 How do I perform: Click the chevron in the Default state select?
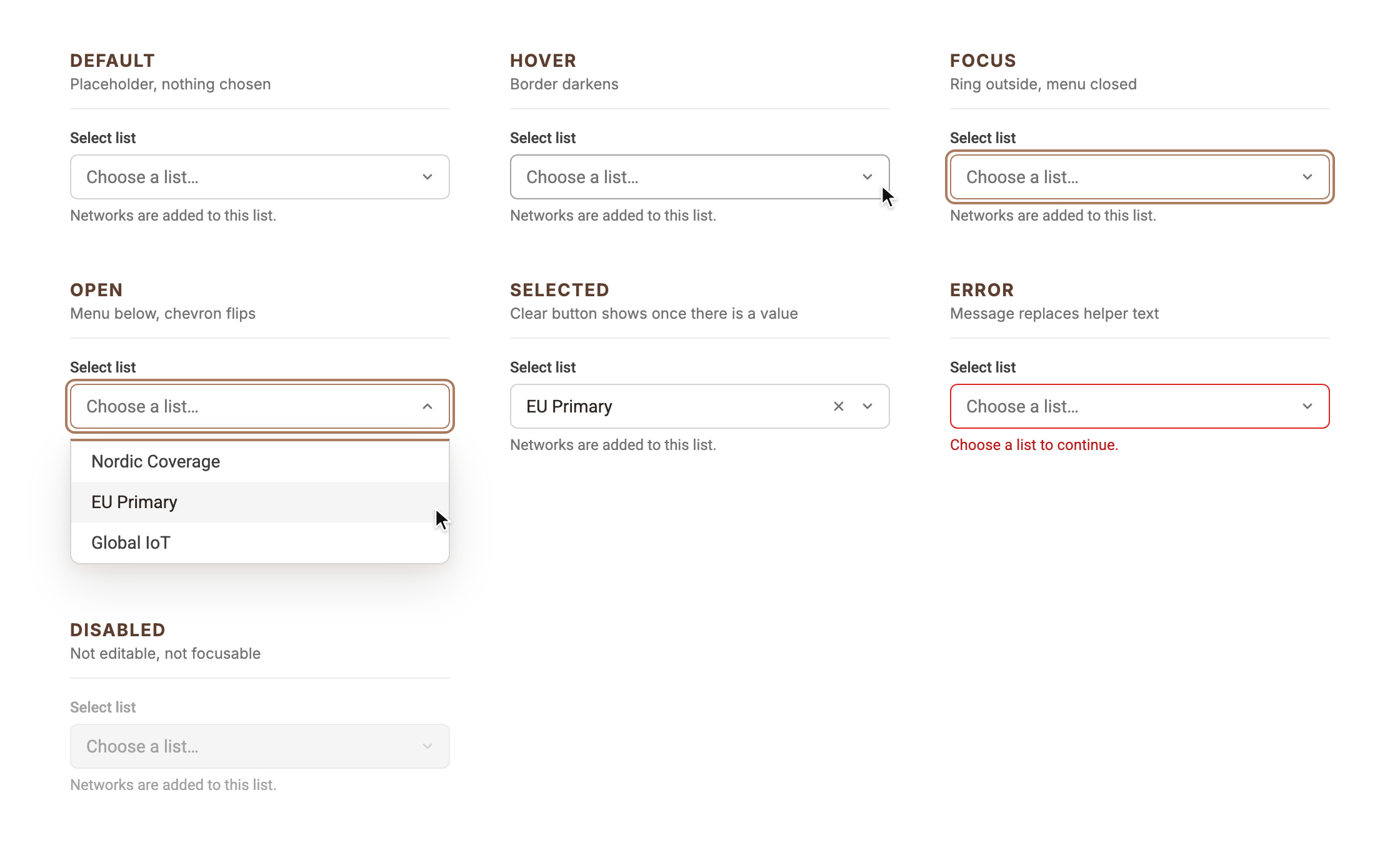tap(427, 177)
